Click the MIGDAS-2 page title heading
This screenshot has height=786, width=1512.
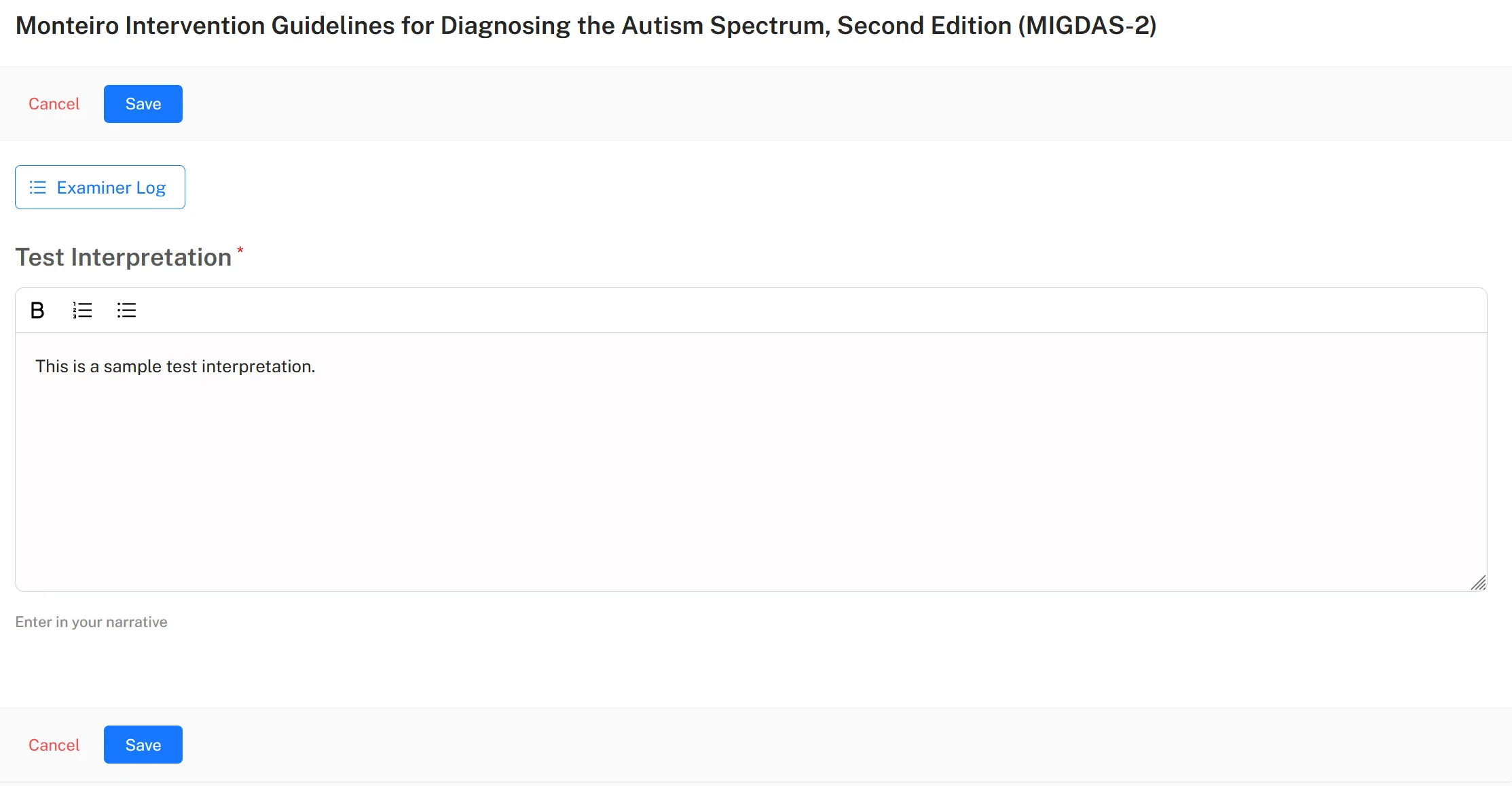[586, 26]
